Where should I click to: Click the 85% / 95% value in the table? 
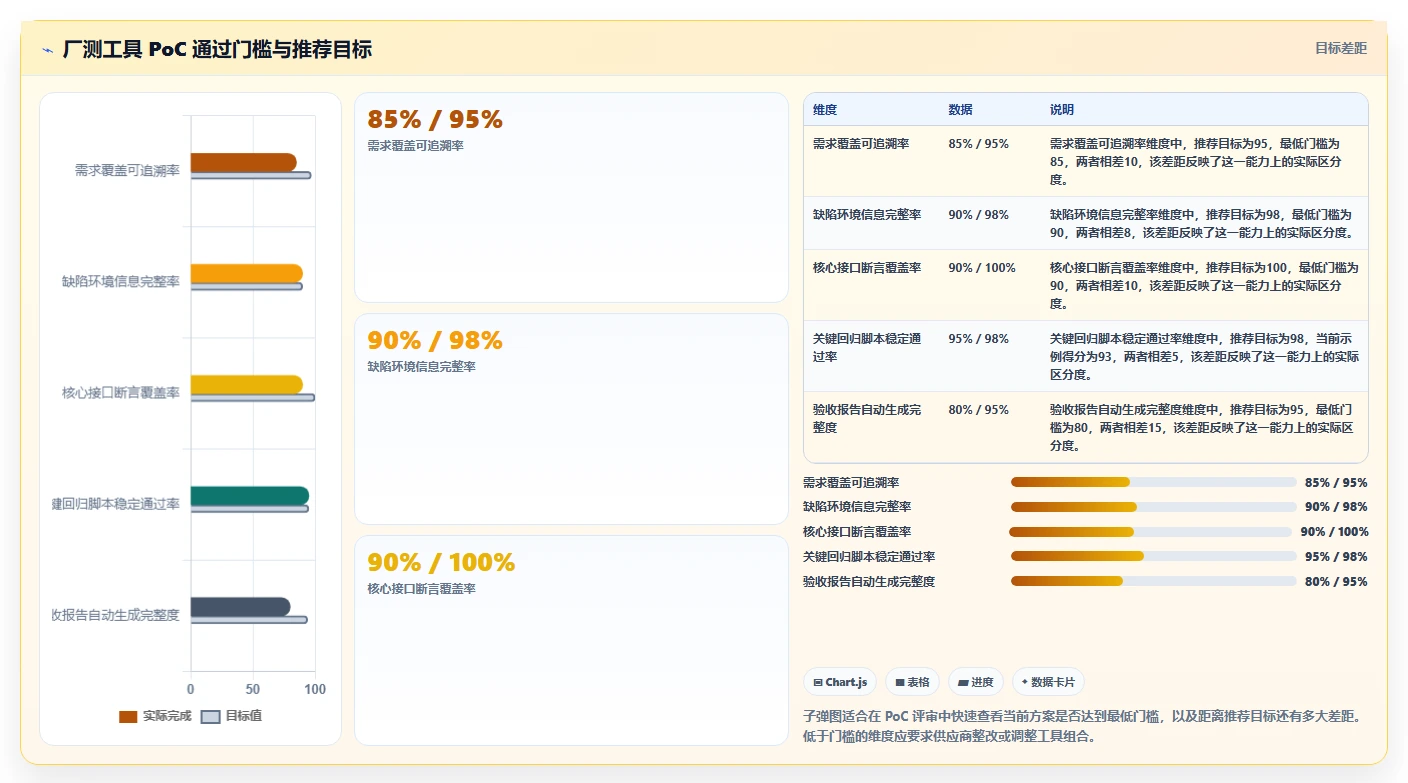978,144
